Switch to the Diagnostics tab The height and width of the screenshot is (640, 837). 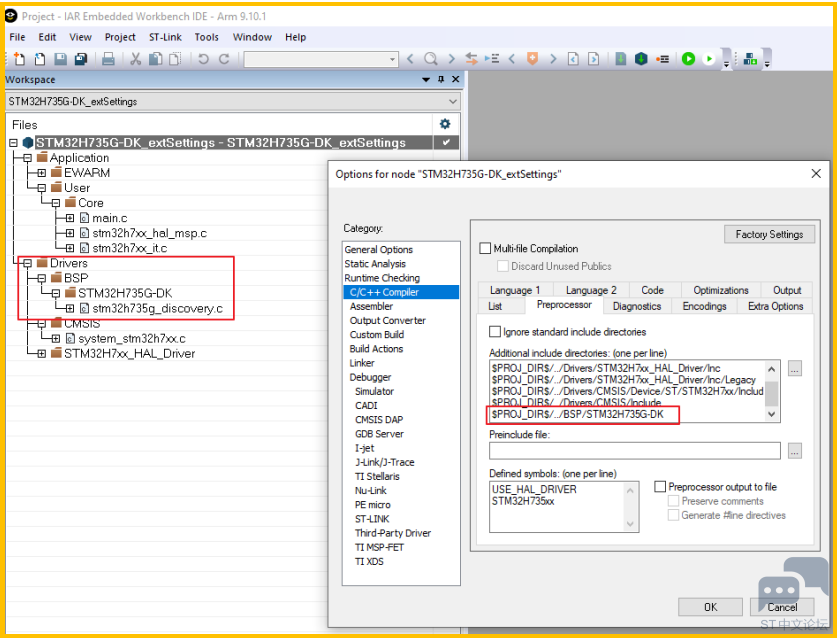[637, 306]
